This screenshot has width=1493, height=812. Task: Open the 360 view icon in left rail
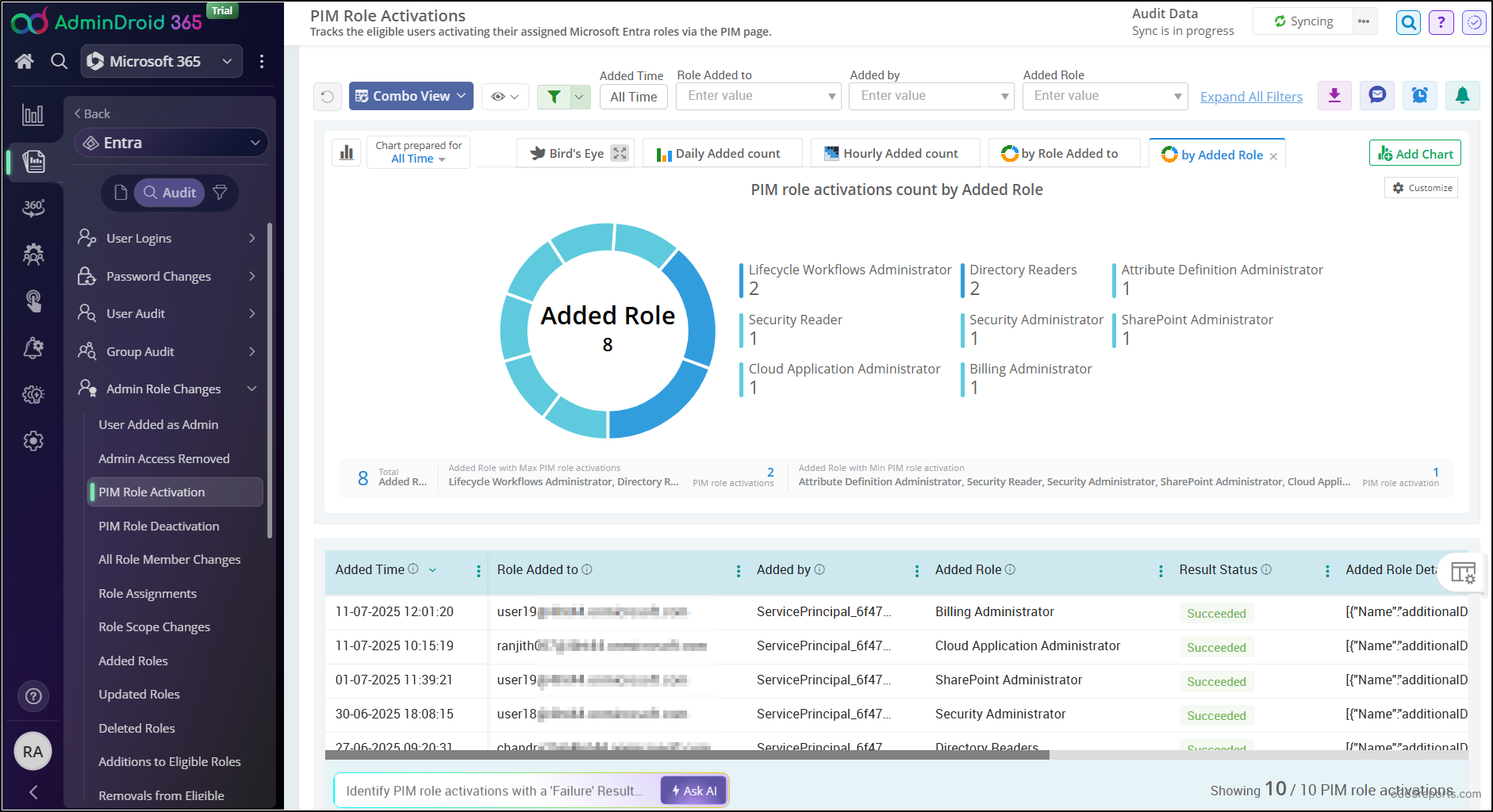tap(33, 208)
